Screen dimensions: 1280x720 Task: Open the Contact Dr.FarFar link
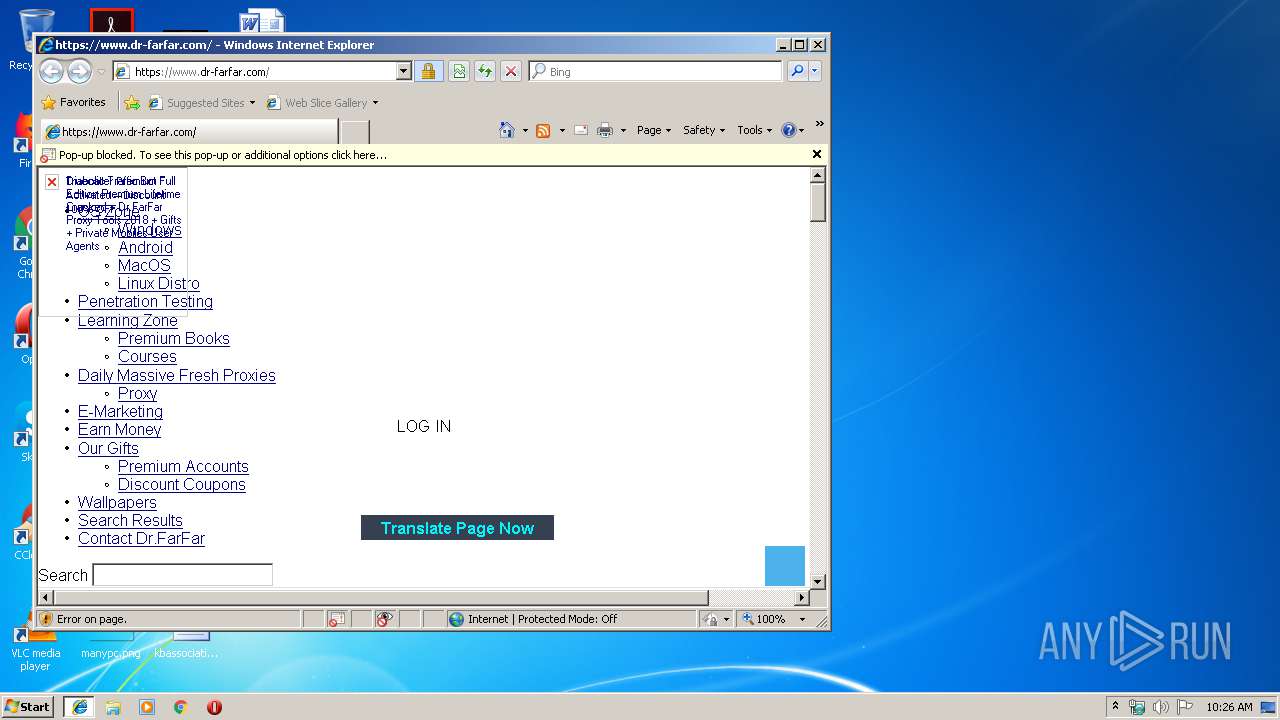tap(141, 539)
